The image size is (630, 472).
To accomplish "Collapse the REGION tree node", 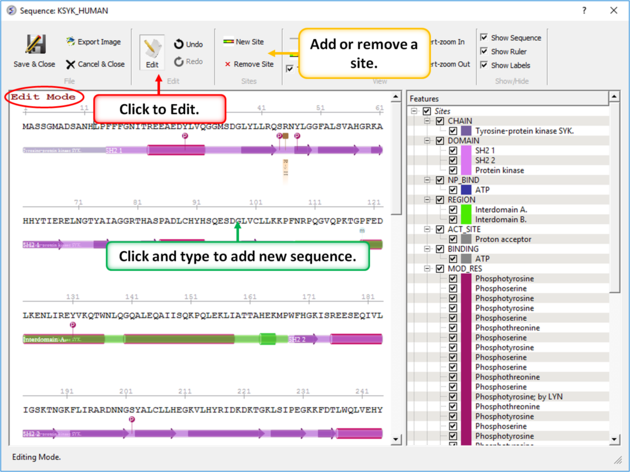I will 428,200.
